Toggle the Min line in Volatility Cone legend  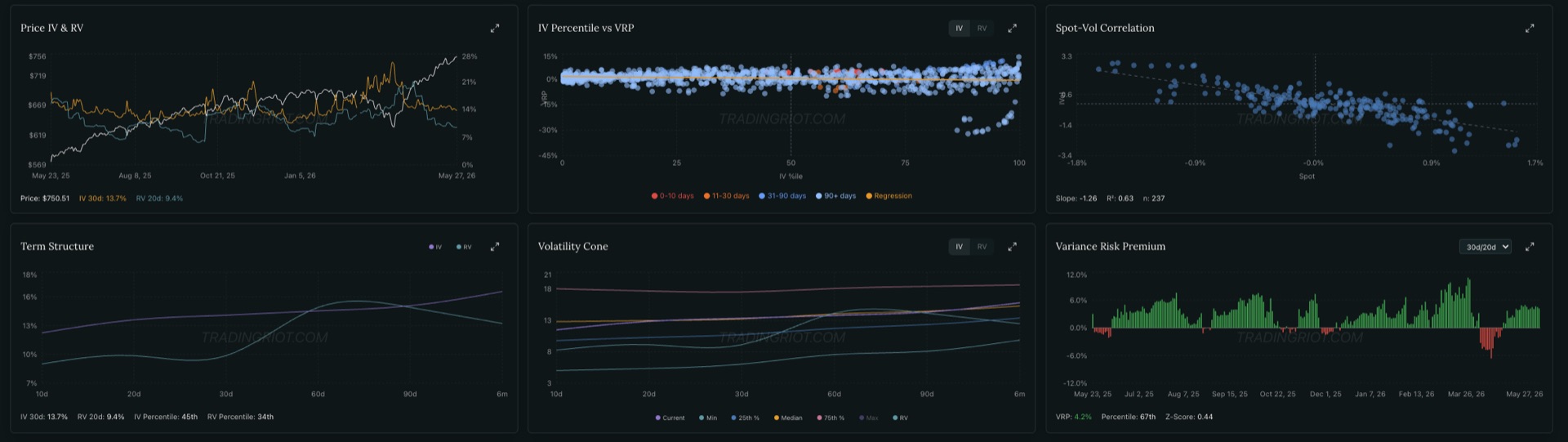coord(708,417)
